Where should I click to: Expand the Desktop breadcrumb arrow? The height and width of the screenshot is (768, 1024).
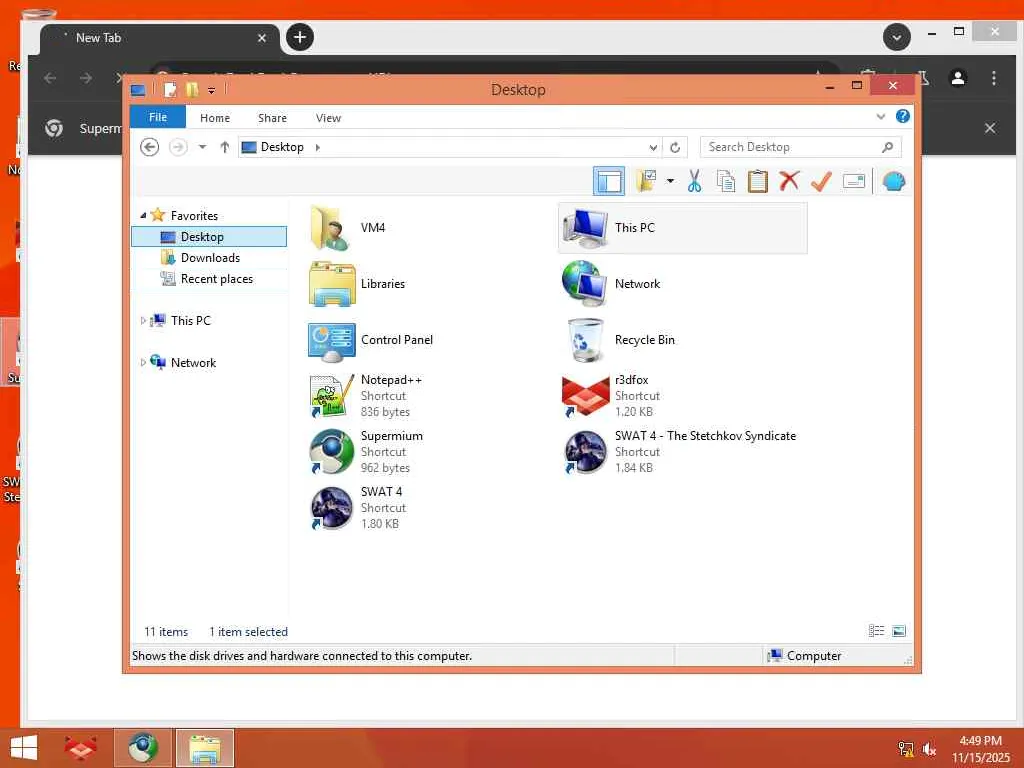click(x=317, y=147)
